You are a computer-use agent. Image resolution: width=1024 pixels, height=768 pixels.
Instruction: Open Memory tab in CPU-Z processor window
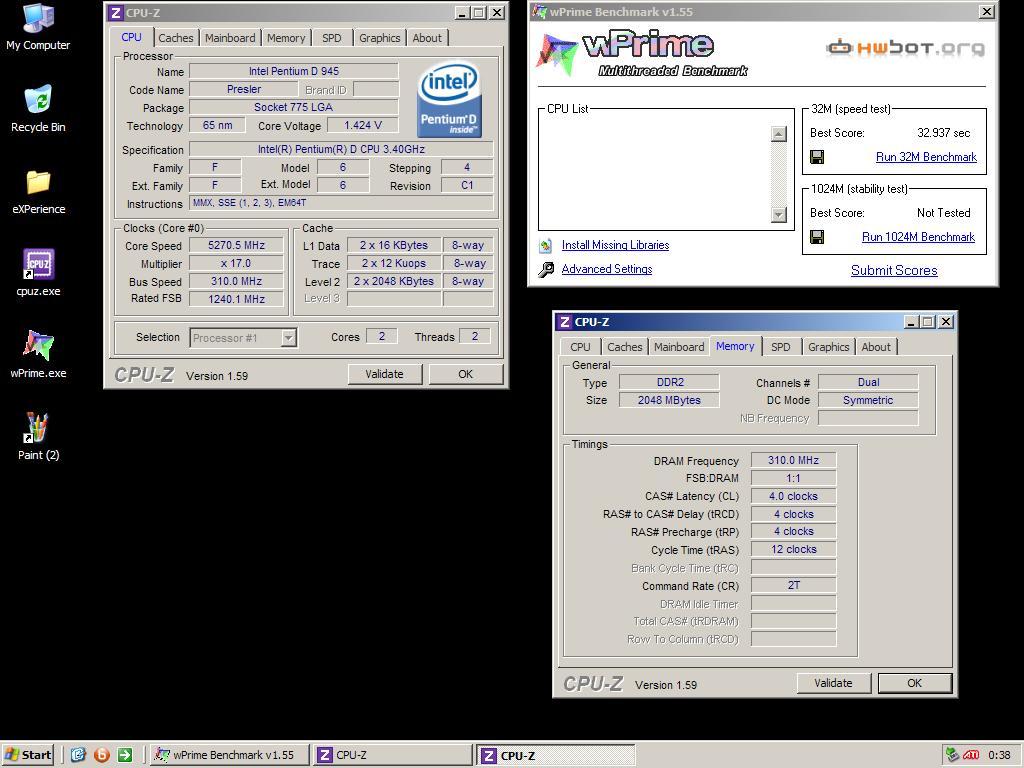click(286, 38)
